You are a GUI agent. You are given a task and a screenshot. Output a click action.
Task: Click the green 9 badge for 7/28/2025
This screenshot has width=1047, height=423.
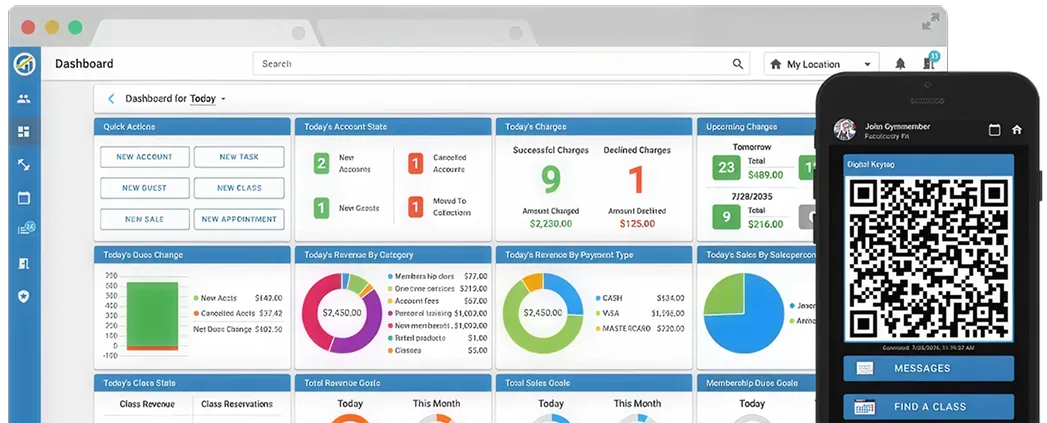(726, 217)
